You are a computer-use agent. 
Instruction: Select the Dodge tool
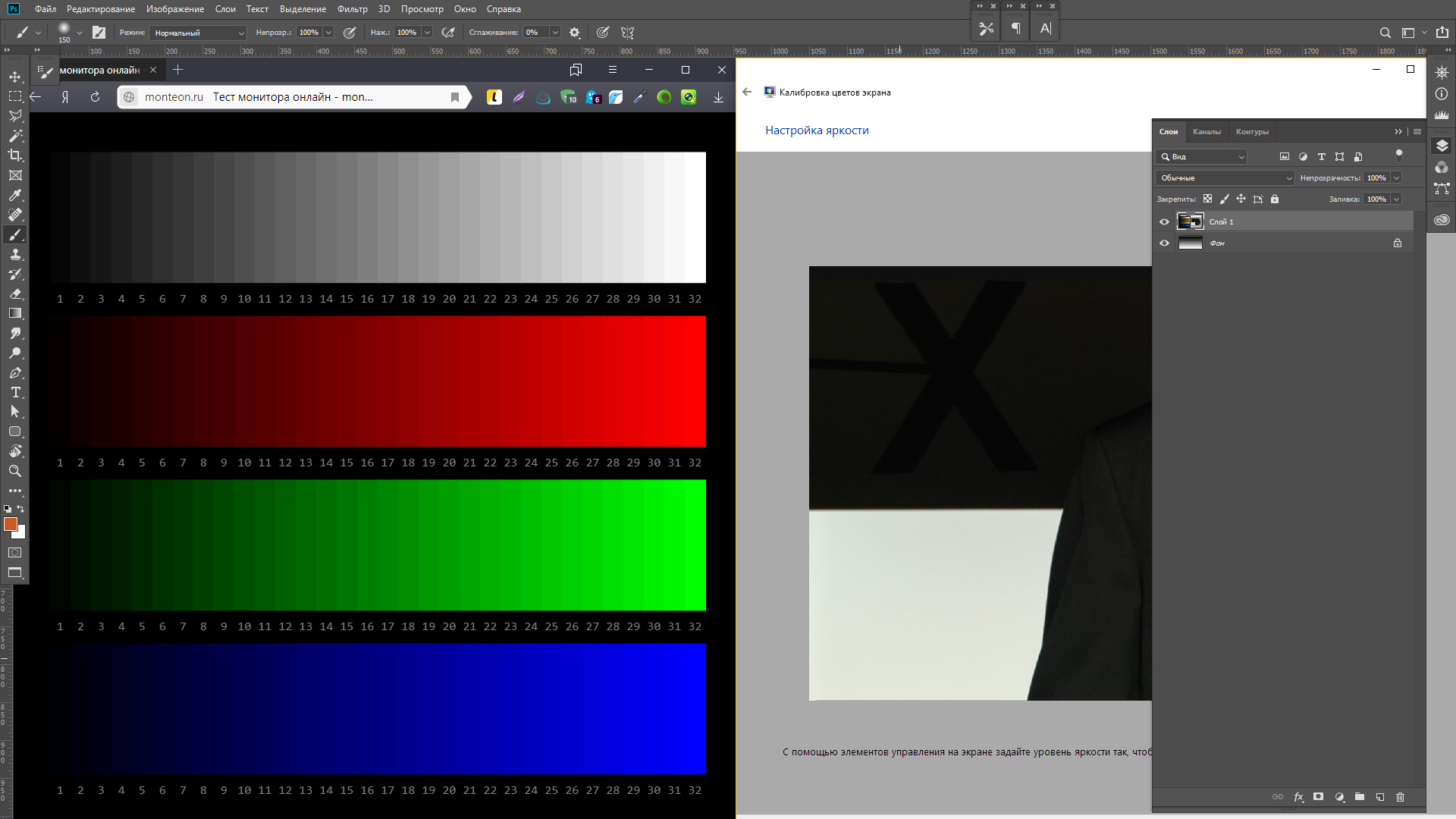(x=15, y=353)
